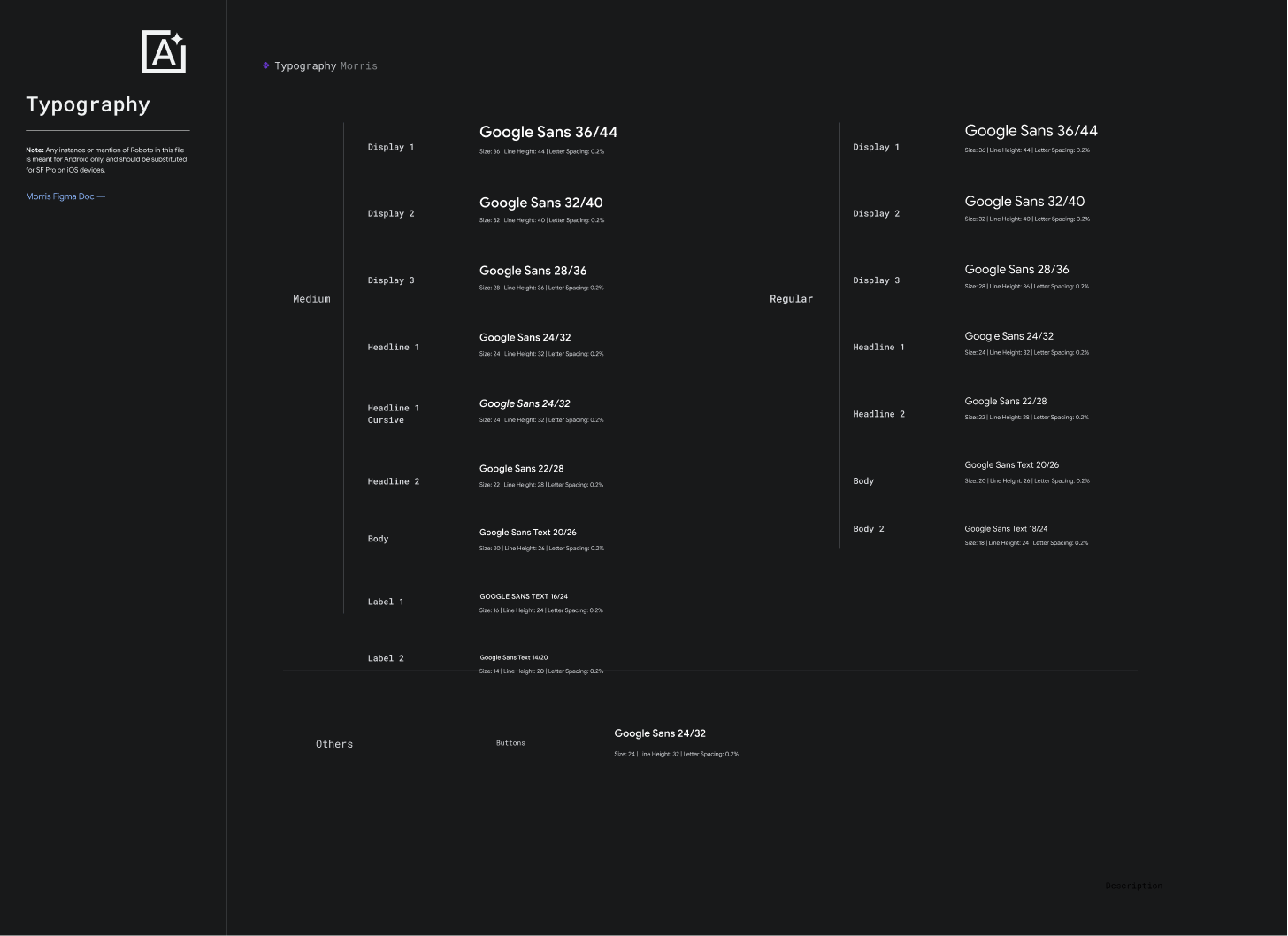Click Display 1 label in the Medium group
The width and height of the screenshot is (1288, 936).
coord(391,147)
